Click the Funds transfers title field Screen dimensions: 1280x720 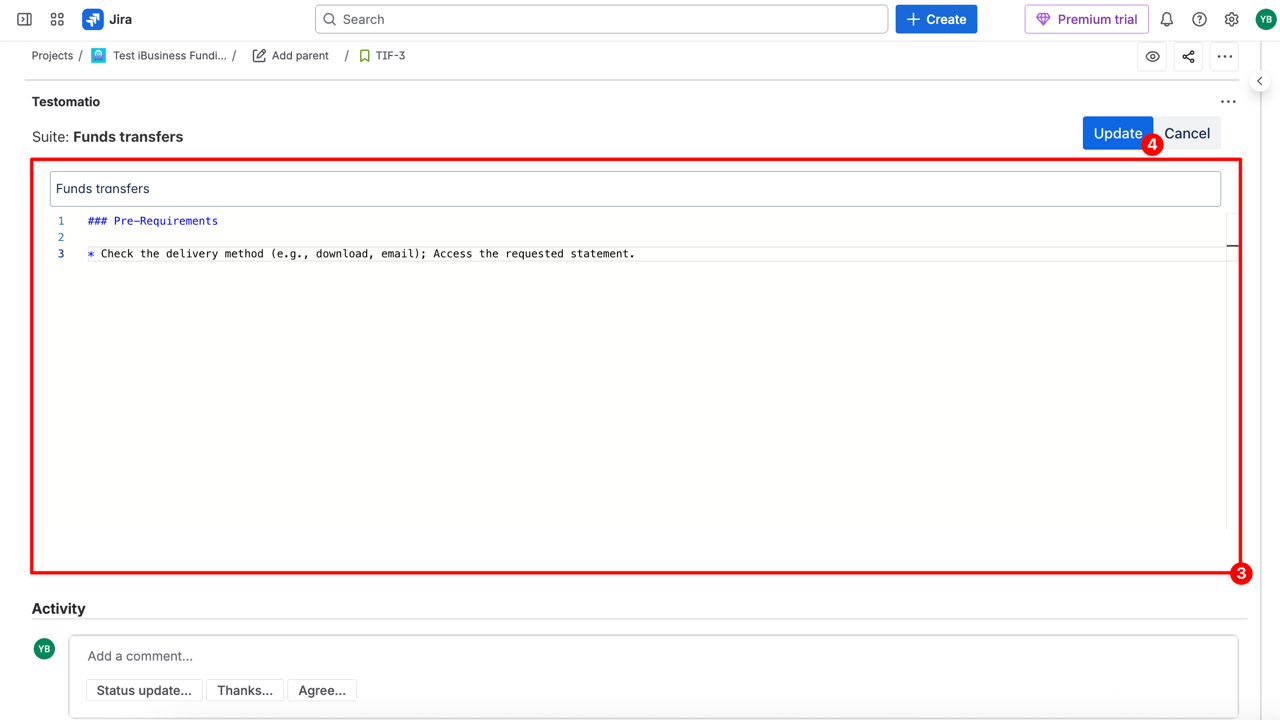[635, 189]
